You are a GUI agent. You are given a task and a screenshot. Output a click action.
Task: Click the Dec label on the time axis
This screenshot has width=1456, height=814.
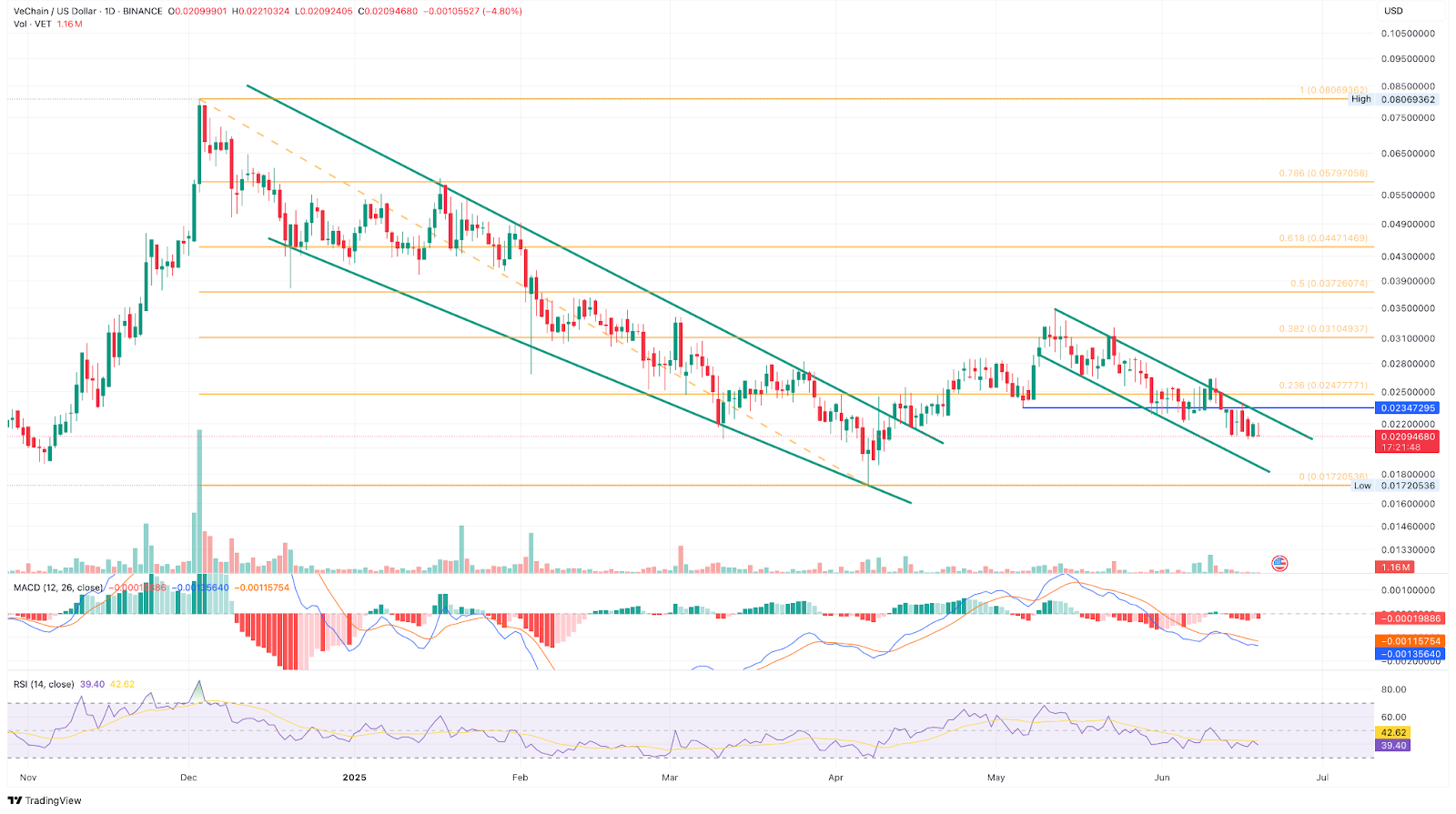[x=188, y=778]
